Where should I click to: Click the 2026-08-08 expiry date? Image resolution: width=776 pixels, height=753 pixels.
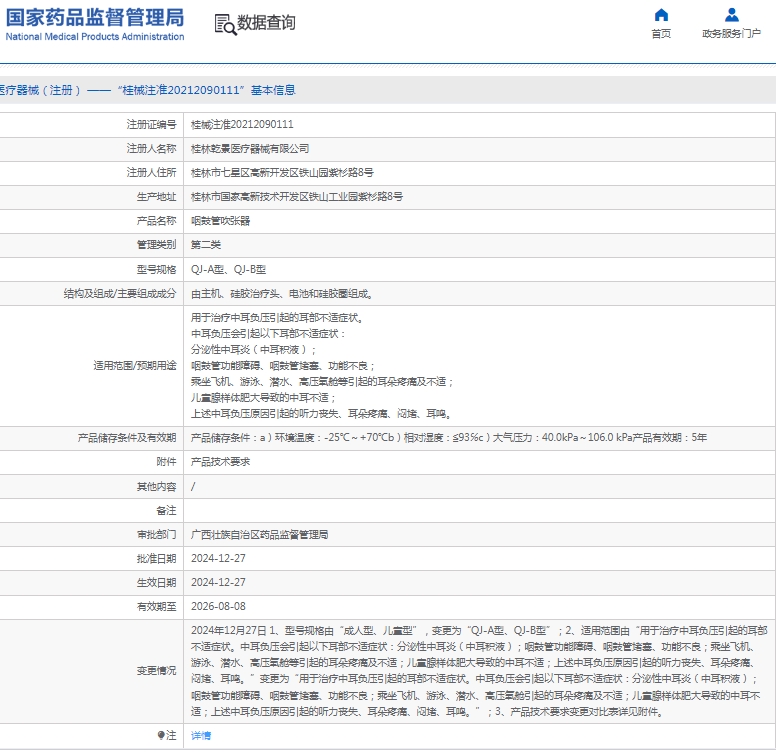tap(218, 607)
